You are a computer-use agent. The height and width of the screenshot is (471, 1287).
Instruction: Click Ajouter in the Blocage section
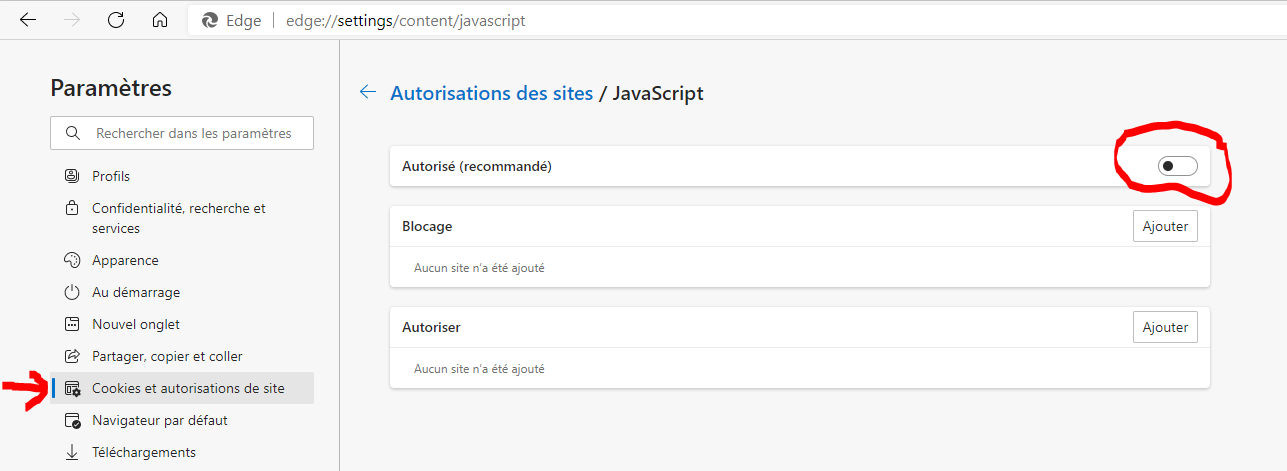coord(1165,226)
